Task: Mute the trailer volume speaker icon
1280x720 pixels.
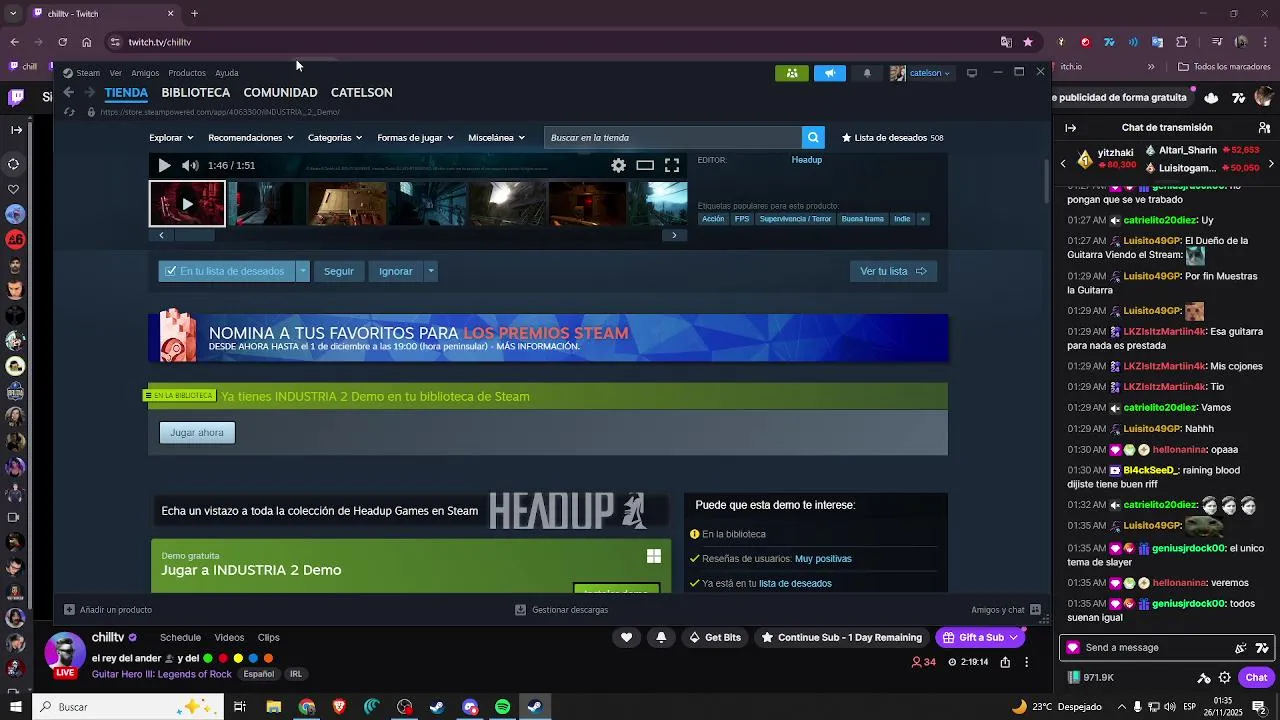Action: tap(190, 166)
